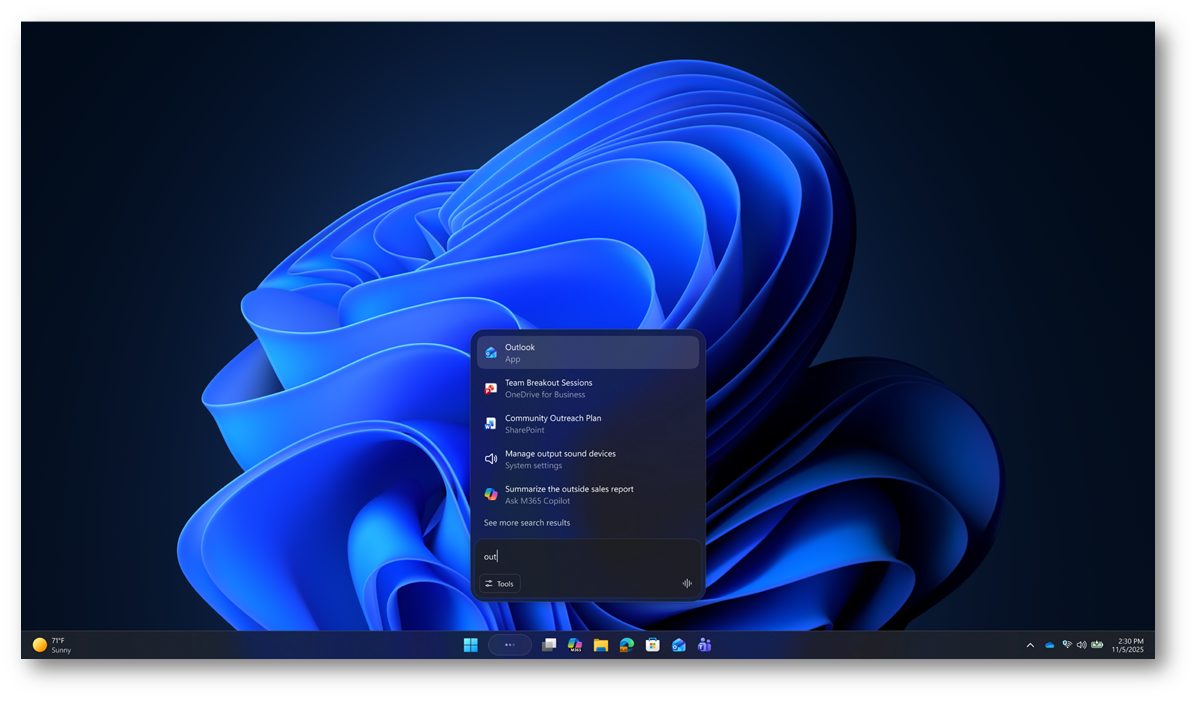Open the Tools button in search panel
This screenshot has width=1197, height=701.
(x=499, y=584)
